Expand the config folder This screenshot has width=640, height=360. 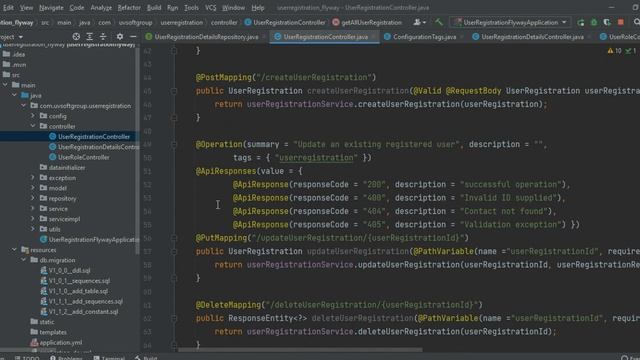(x=33, y=116)
